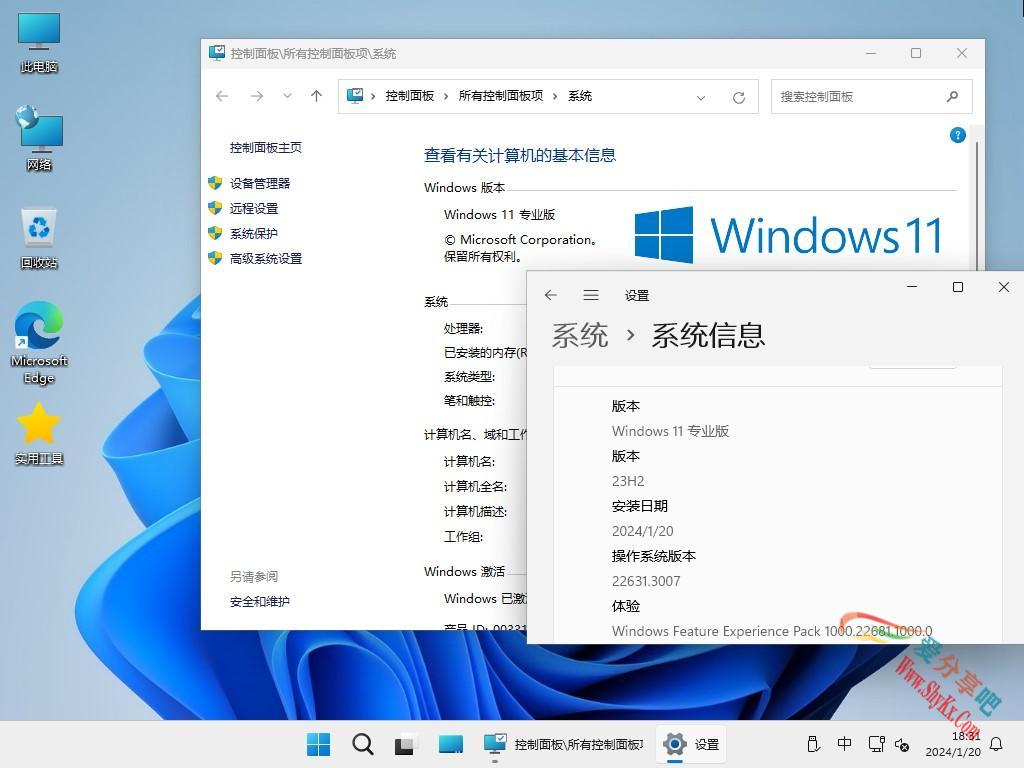Click the shield icon beside 高级系统设置
This screenshot has width=1024, height=768.
click(x=216, y=258)
